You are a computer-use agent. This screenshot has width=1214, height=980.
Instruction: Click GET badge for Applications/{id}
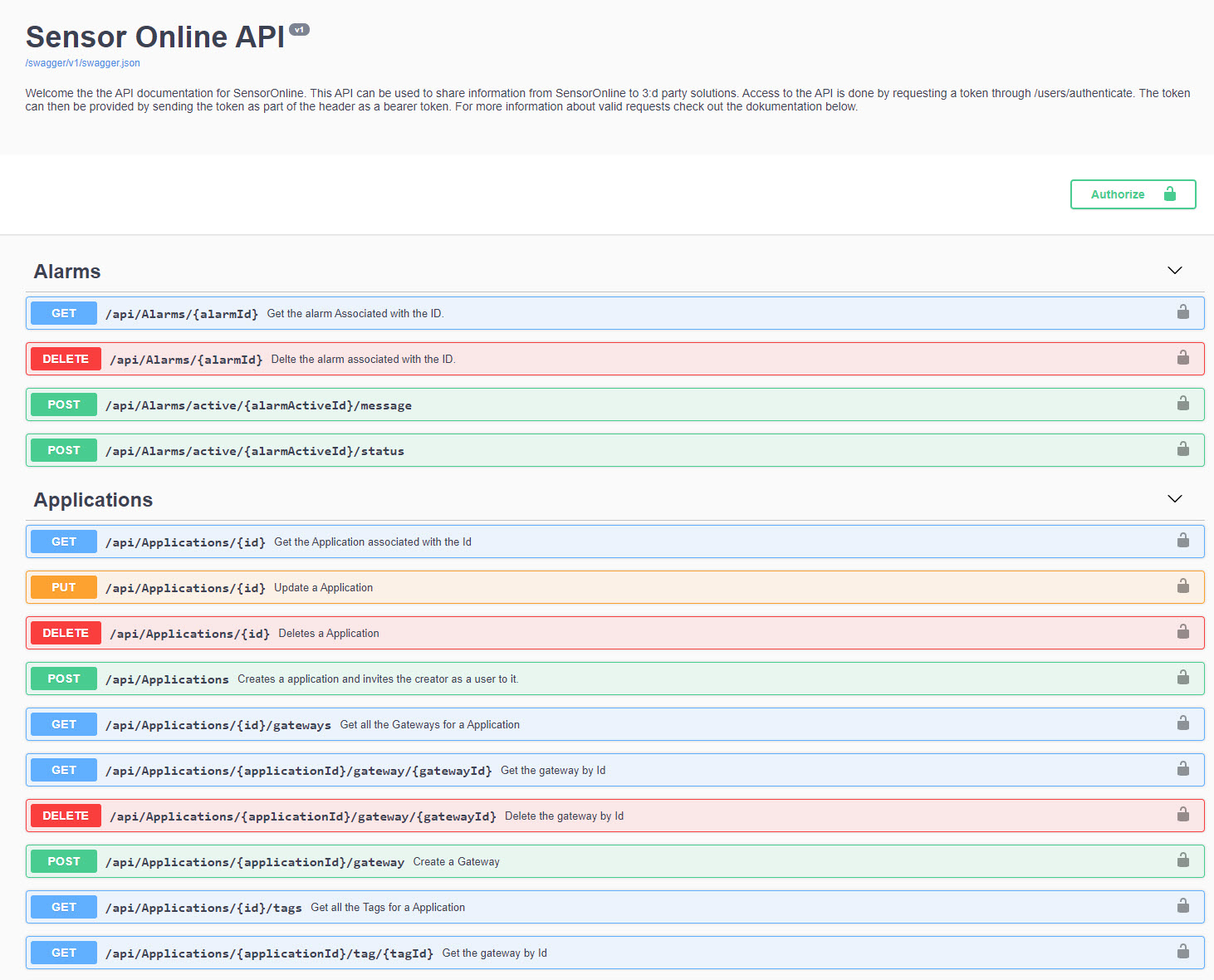click(x=64, y=541)
